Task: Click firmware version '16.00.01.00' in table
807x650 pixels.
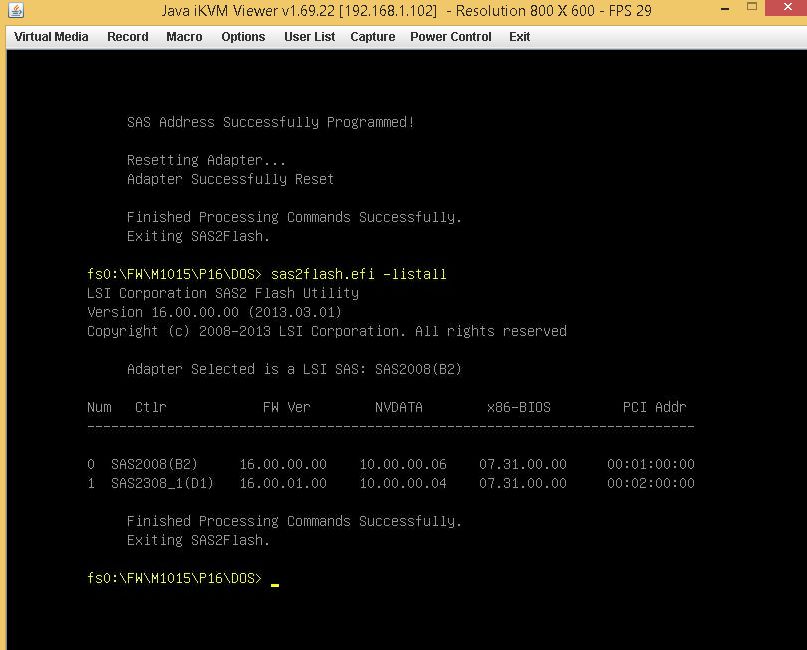Action: point(283,483)
